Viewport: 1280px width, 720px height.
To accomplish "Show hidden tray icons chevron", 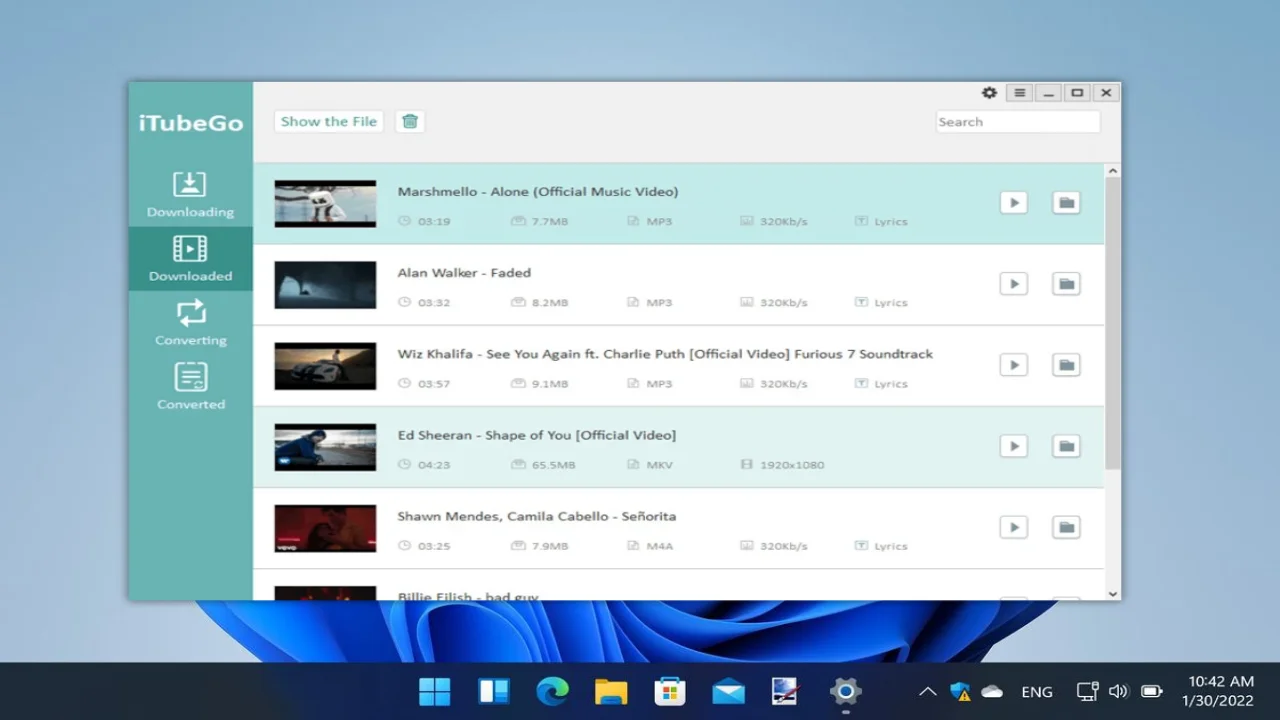I will coord(927,691).
